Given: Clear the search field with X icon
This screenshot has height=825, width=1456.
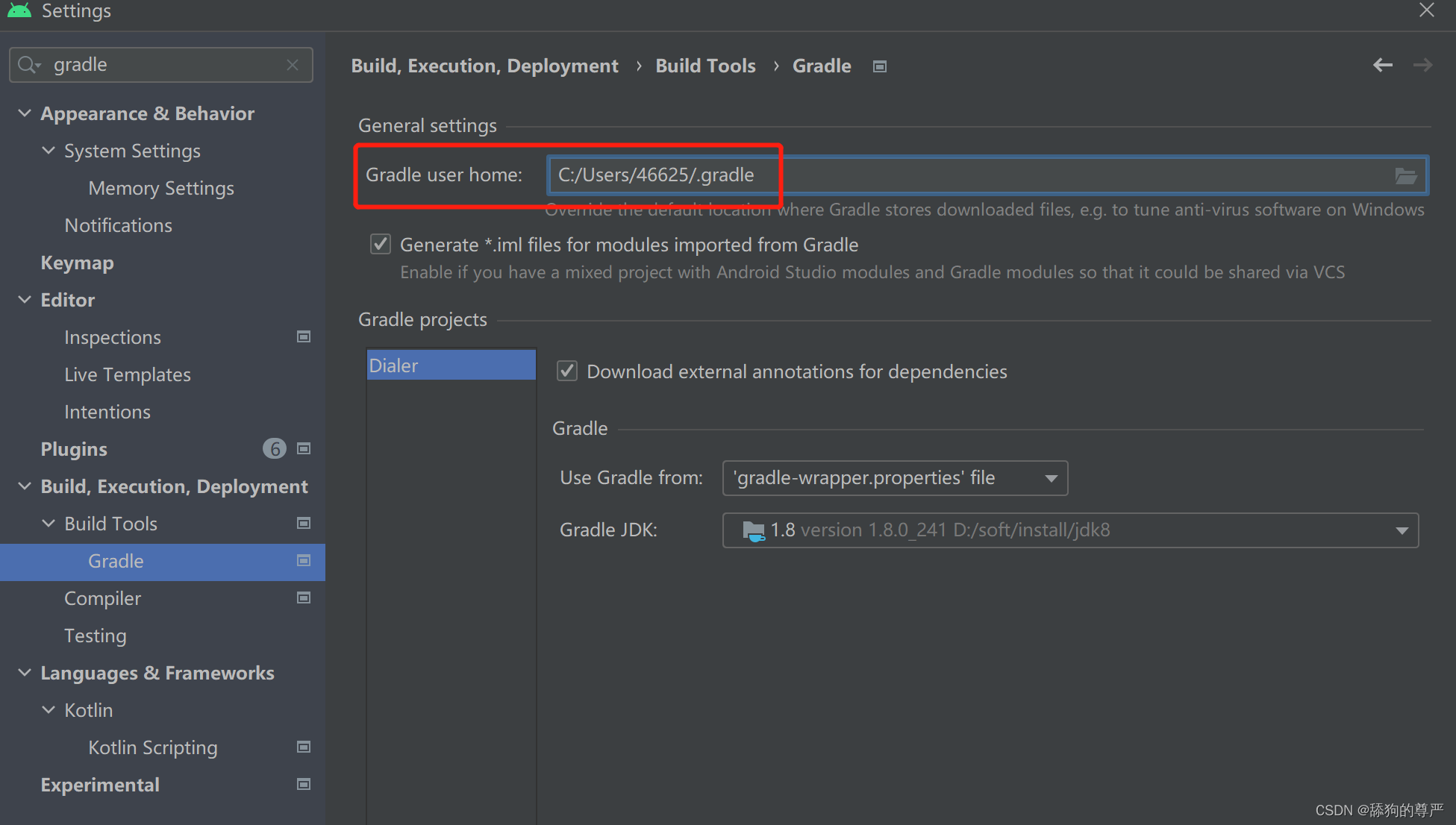Looking at the screenshot, I should click(293, 66).
